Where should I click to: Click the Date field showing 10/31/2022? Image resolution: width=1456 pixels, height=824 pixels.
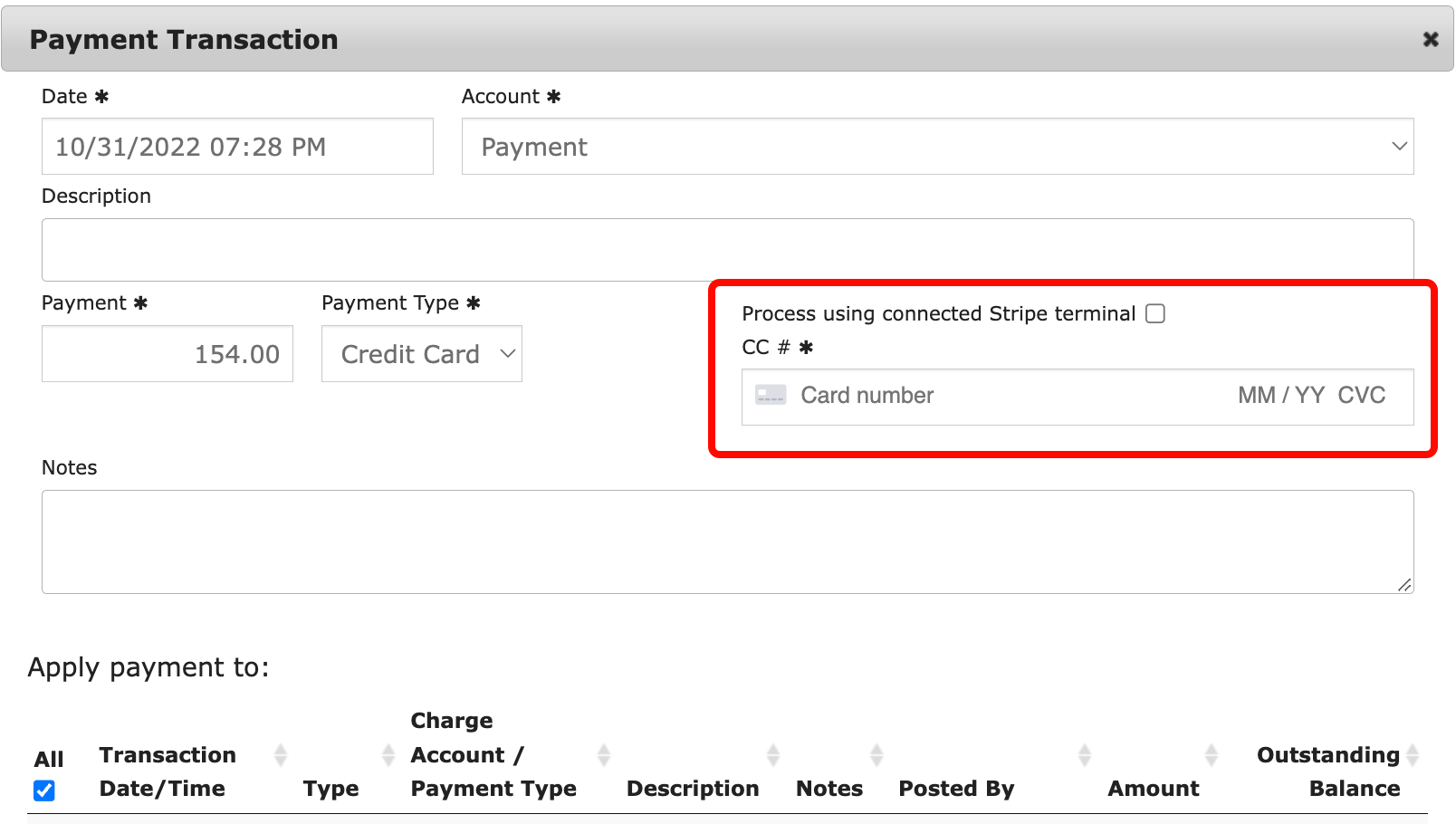click(x=236, y=147)
